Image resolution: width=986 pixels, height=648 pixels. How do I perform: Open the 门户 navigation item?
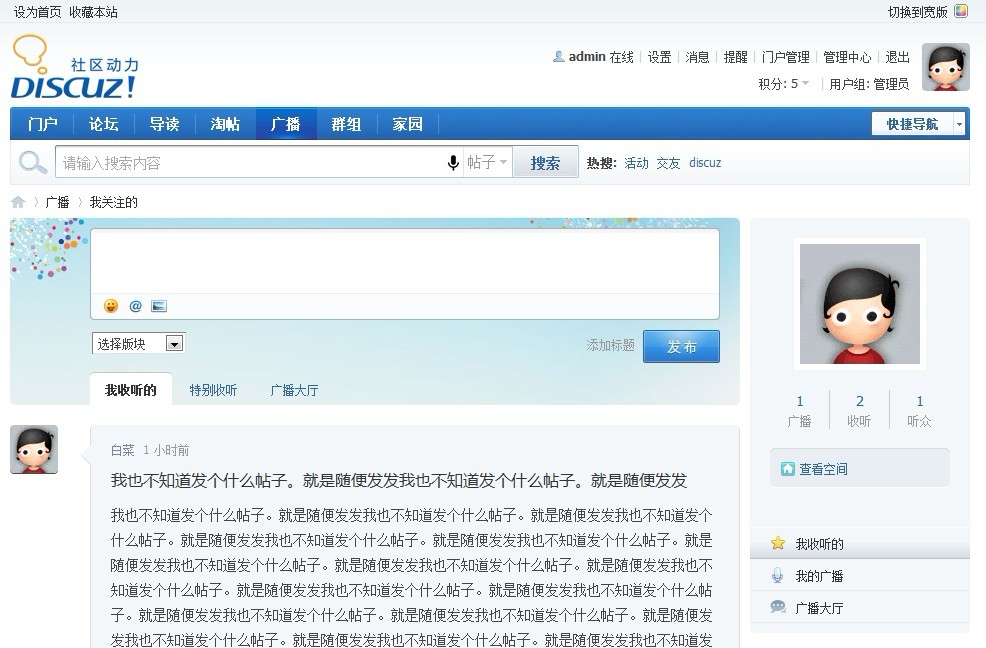click(x=43, y=124)
